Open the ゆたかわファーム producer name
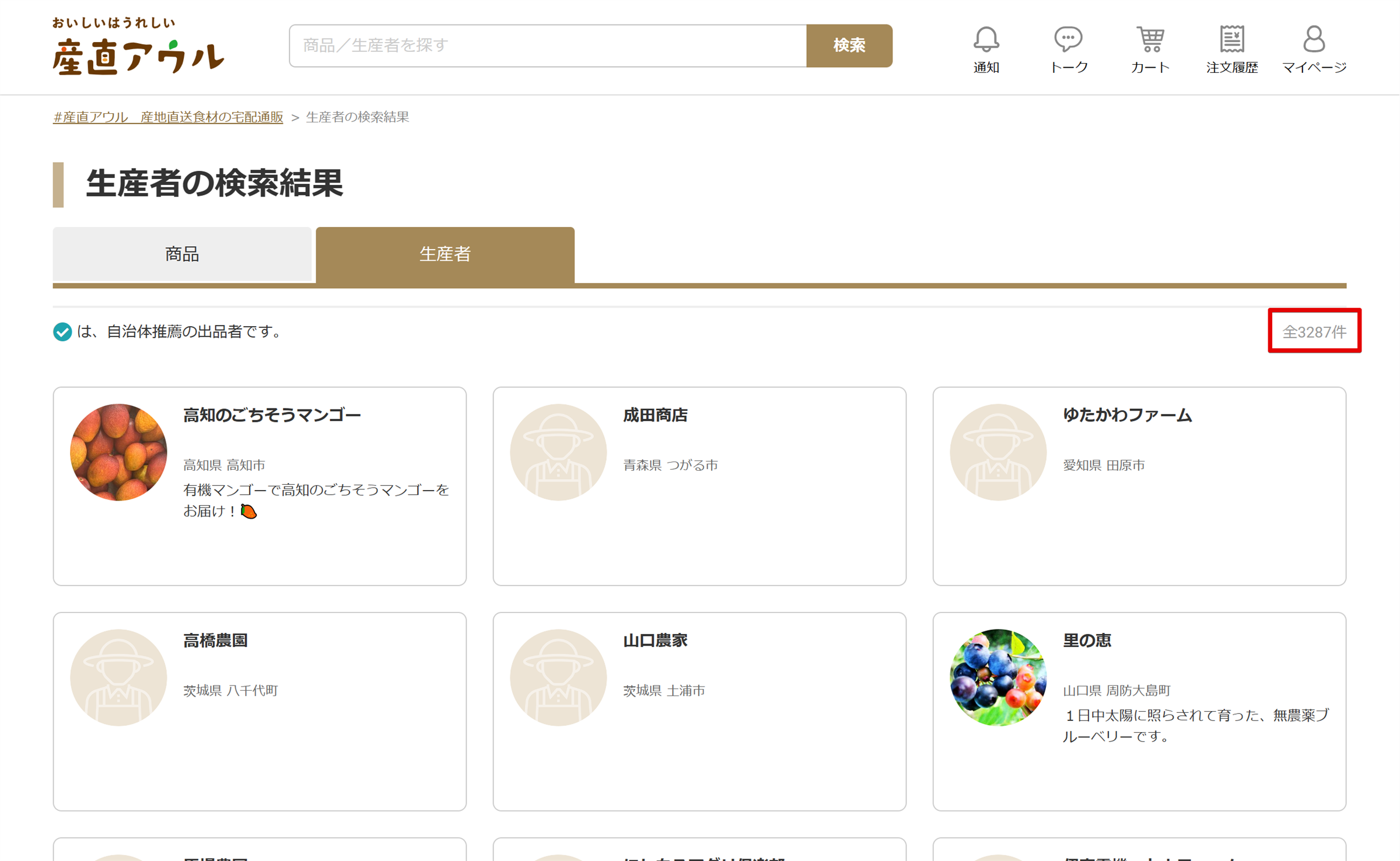1400x861 pixels. [x=1127, y=415]
